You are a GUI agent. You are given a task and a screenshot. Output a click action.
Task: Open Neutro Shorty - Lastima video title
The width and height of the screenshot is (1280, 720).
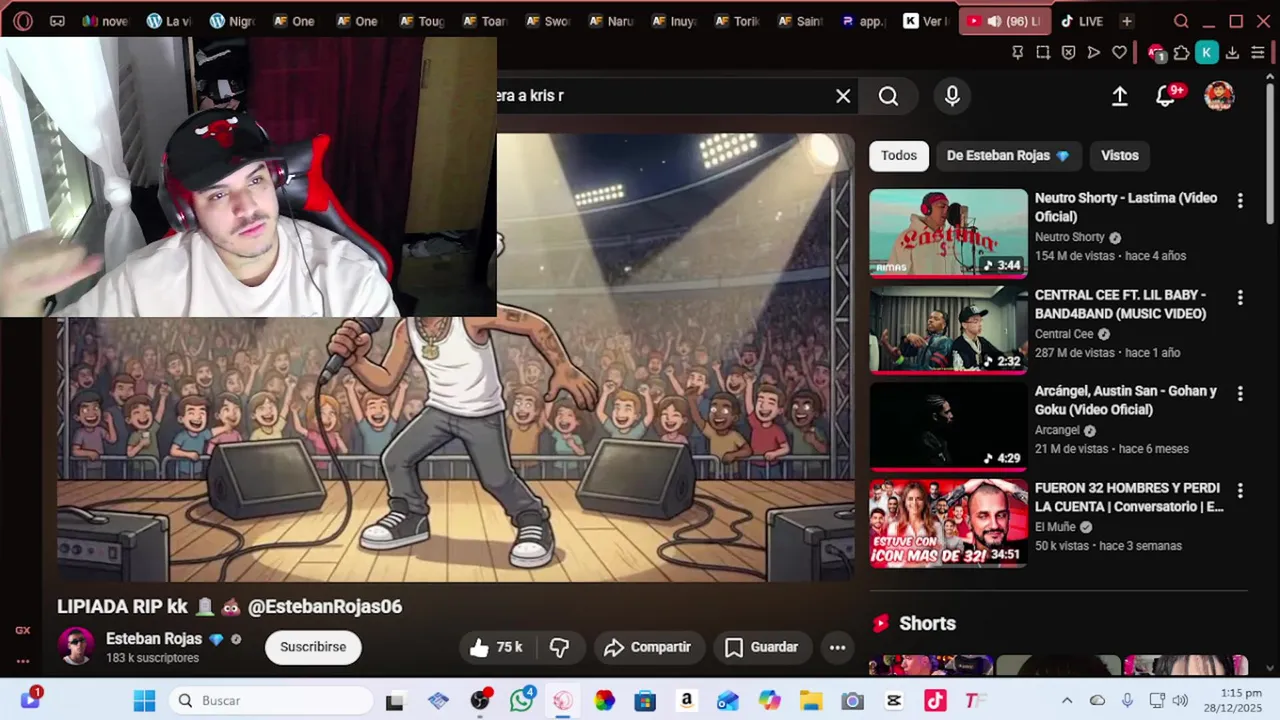(1126, 207)
